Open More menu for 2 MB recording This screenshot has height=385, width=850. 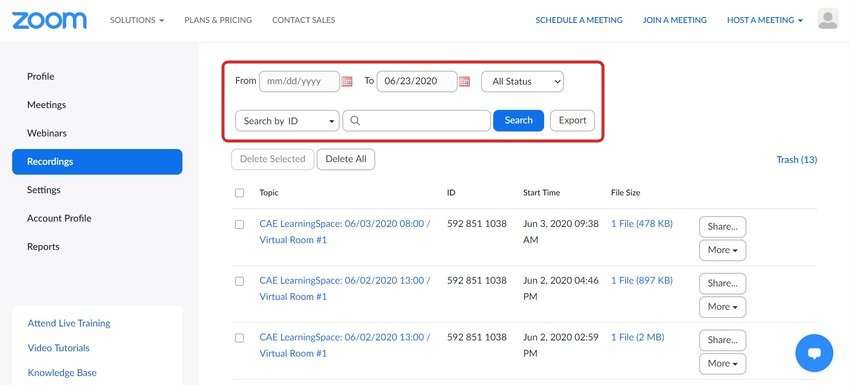tap(722, 363)
